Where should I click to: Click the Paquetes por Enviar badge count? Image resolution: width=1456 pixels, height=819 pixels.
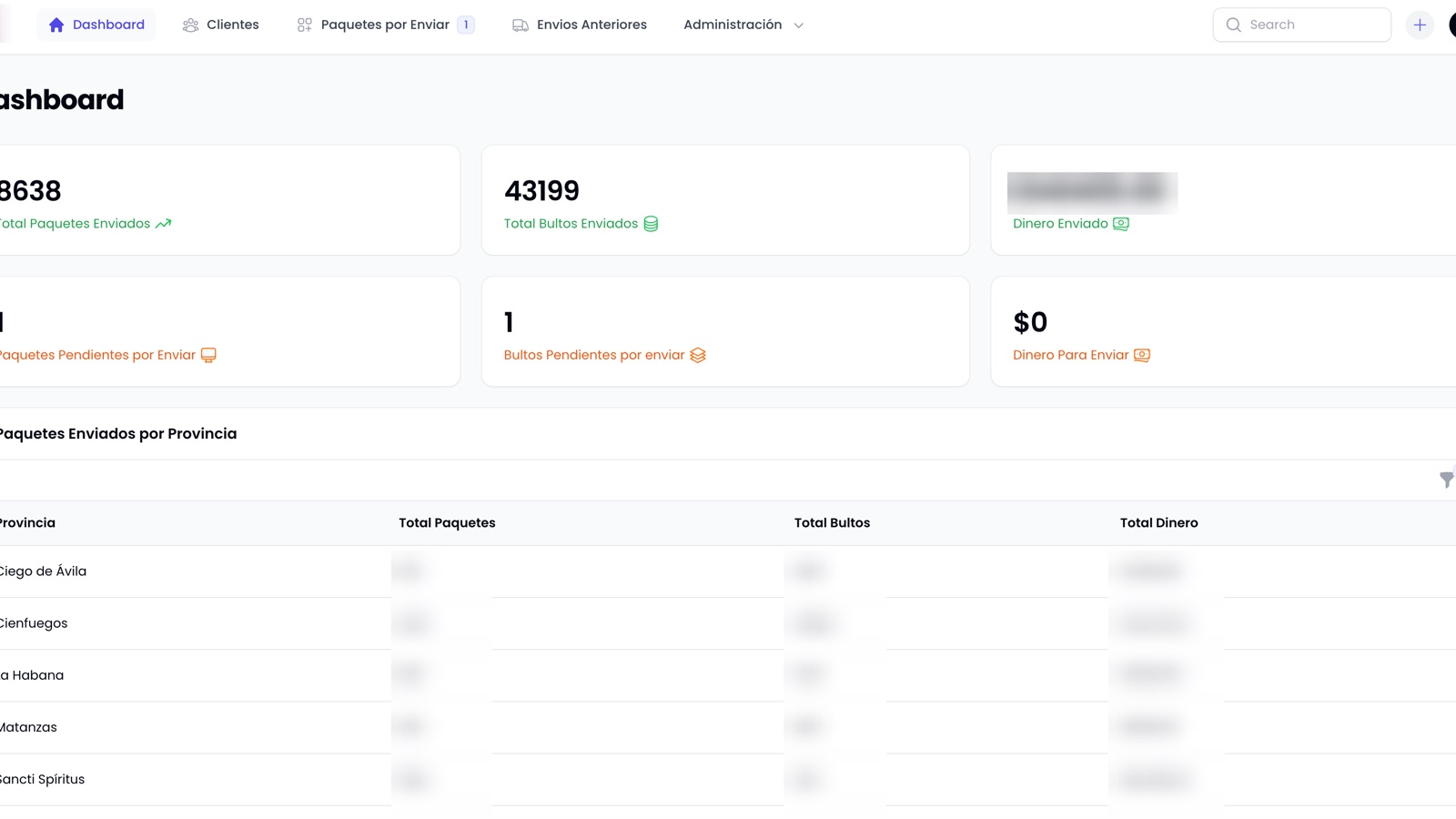coord(466,25)
